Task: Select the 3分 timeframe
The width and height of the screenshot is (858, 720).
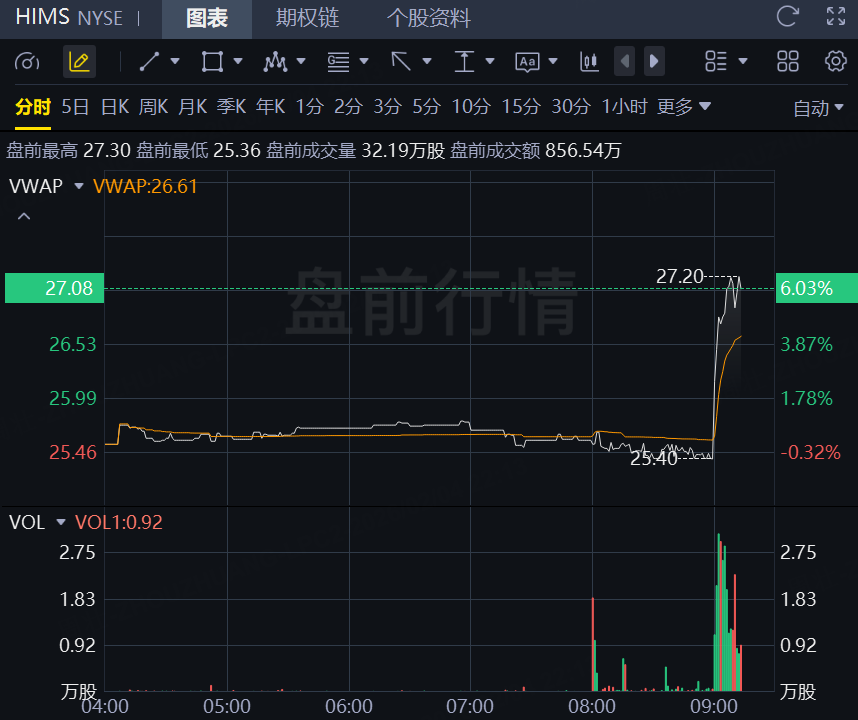Action: (x=387, y=107)
